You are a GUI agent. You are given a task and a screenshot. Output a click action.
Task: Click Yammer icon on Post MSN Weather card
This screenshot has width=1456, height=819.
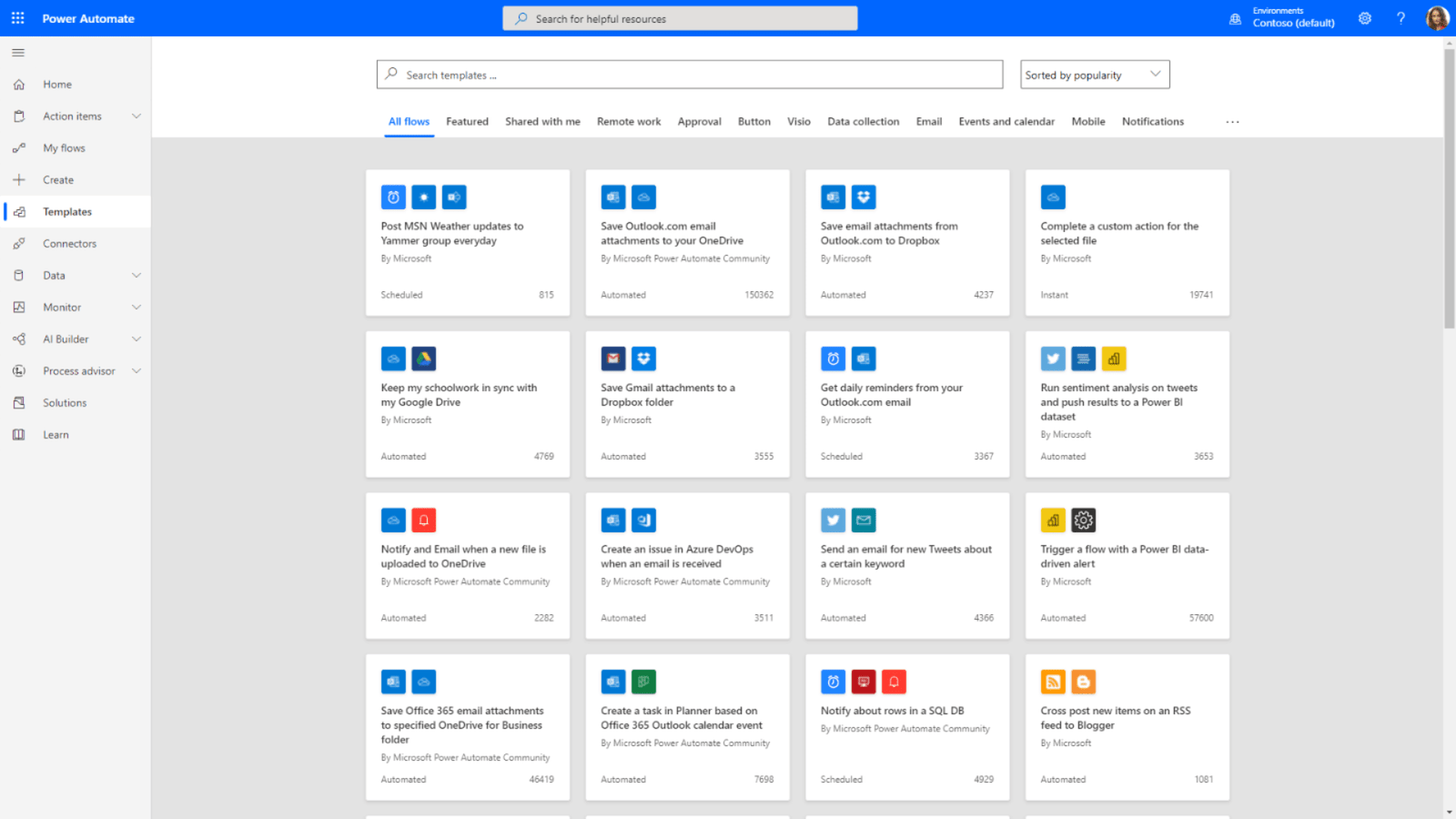click(x=454, y=197)
